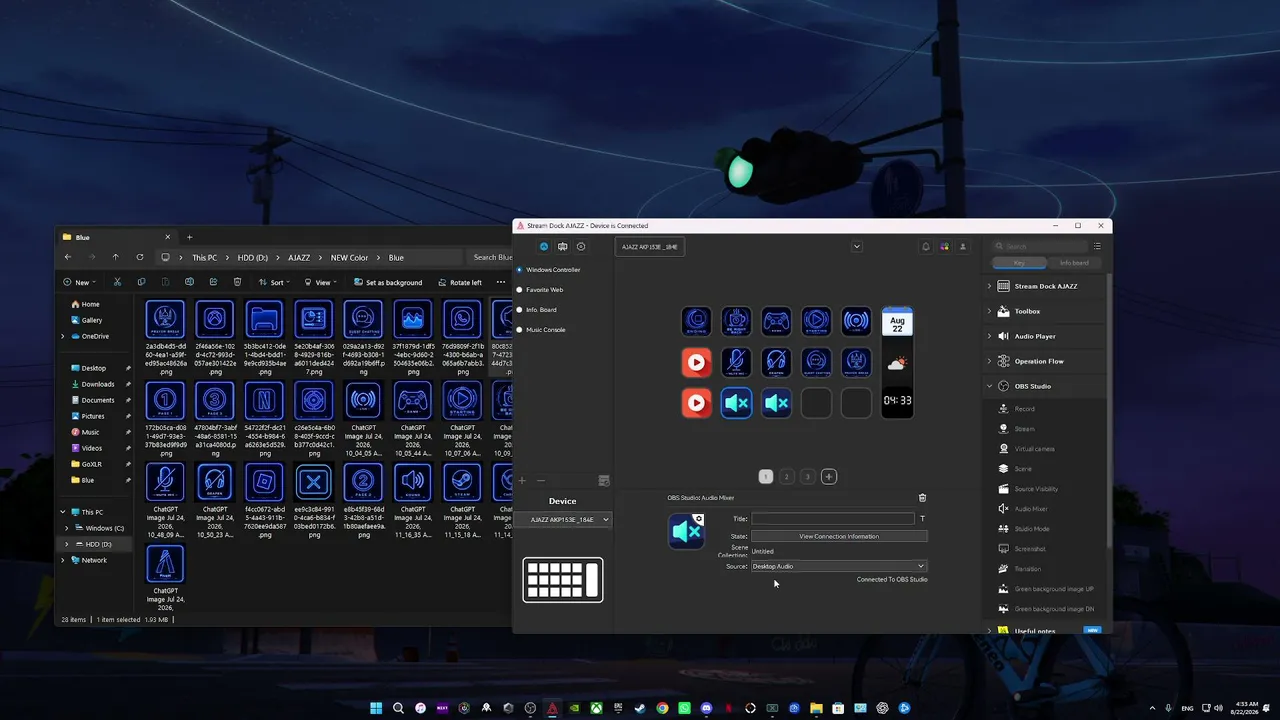The height and width of the screenshot is (720, 1280).
Task: Click NEW Color in the breadcrumb path
Action: pyautogui.click(x=349, y=258)
